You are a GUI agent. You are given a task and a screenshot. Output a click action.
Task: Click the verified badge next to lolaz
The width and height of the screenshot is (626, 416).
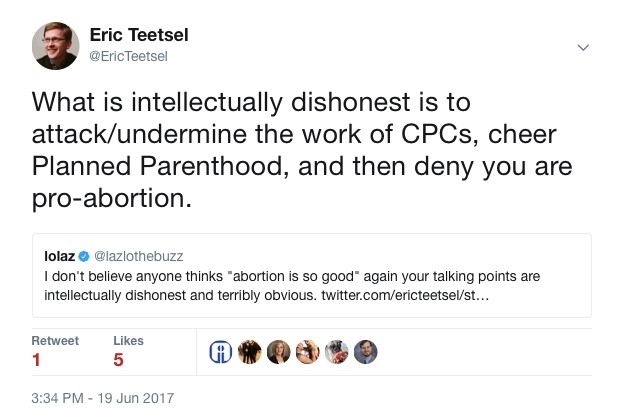tap(87, 256)
